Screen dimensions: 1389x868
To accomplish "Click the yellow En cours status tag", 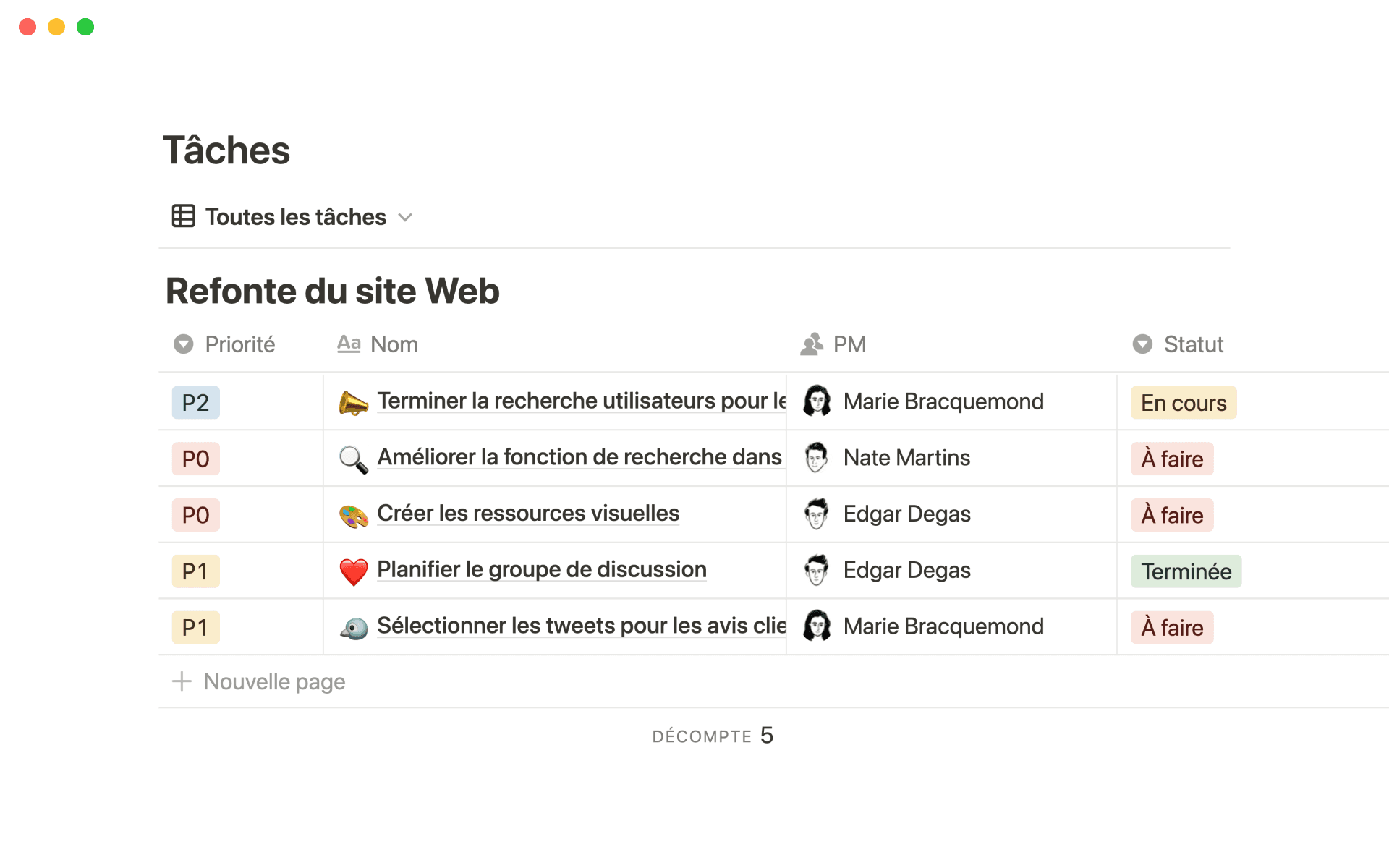I will (x=1183, y=403).
